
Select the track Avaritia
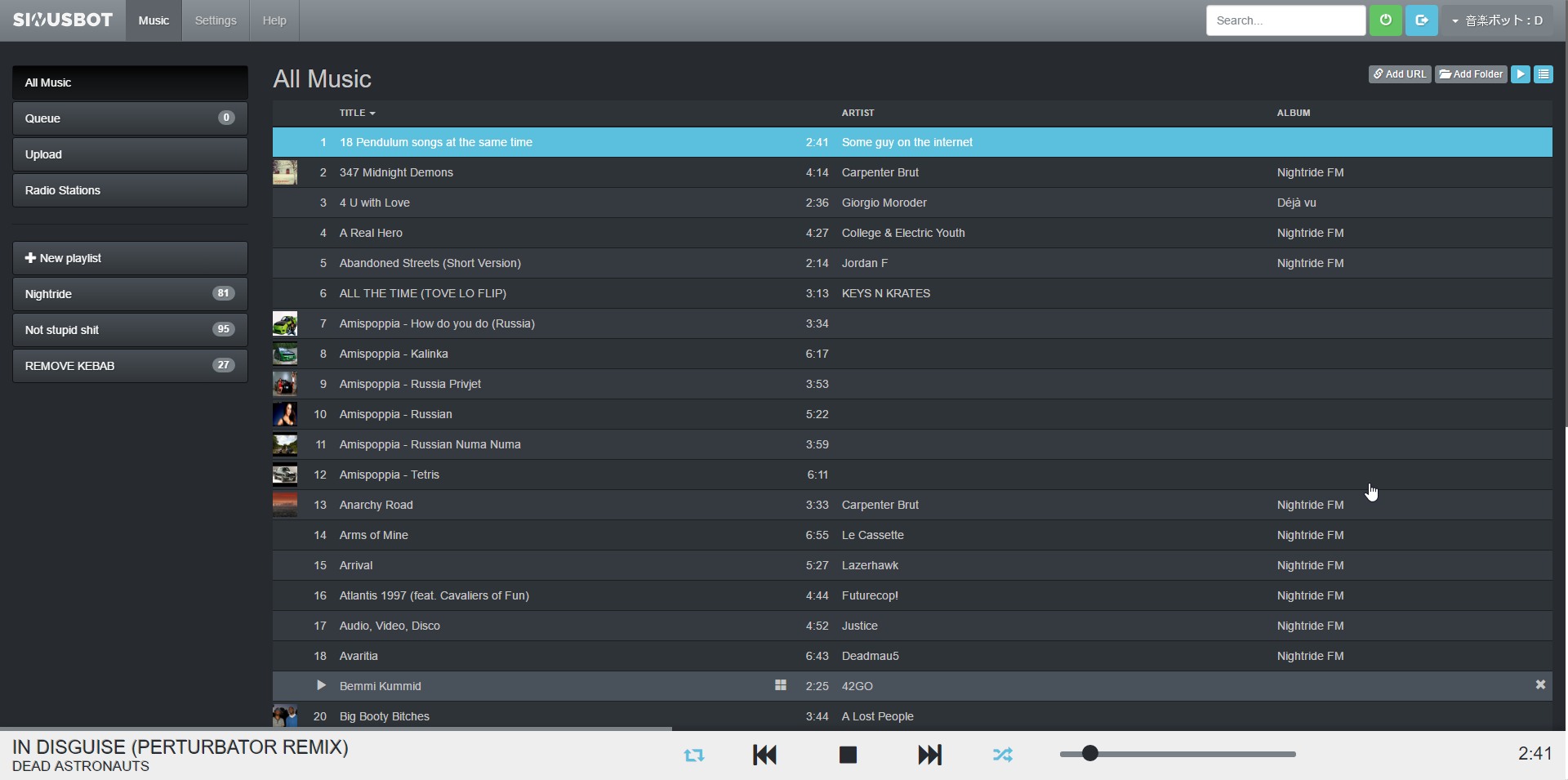[912, 656]
